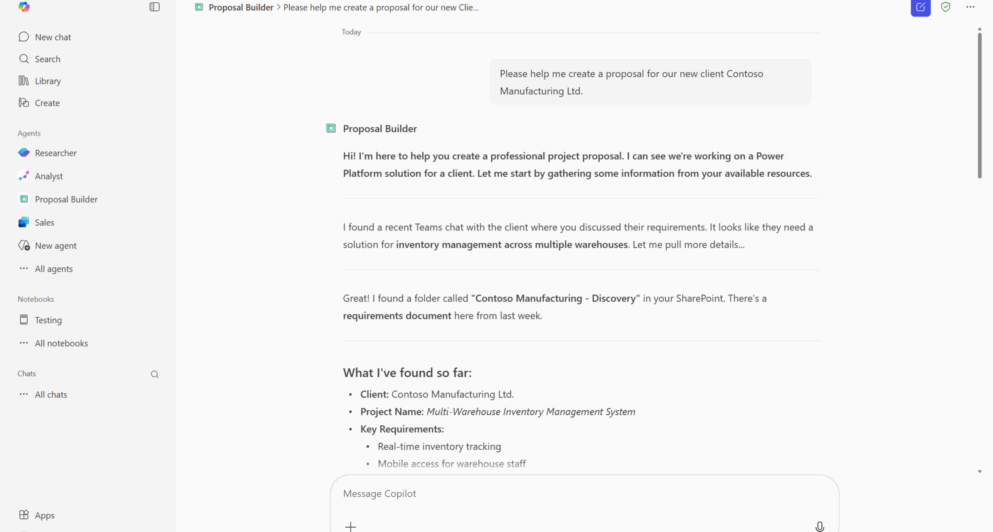This screenshot has width=993, height=532.
Task: Show All chats
Action: tap(42, 395)
